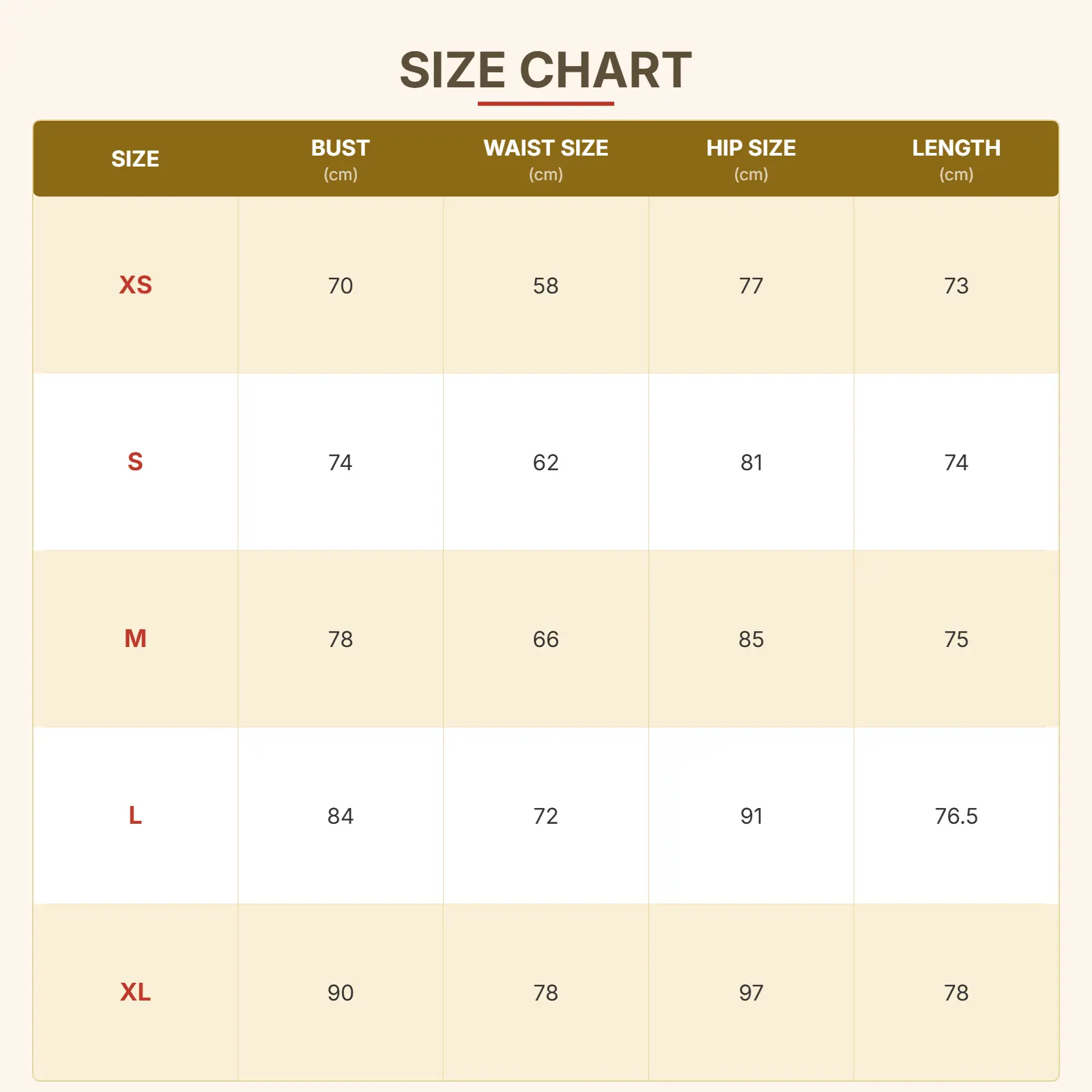Click the XL size row label

click(x=135, y=992)
